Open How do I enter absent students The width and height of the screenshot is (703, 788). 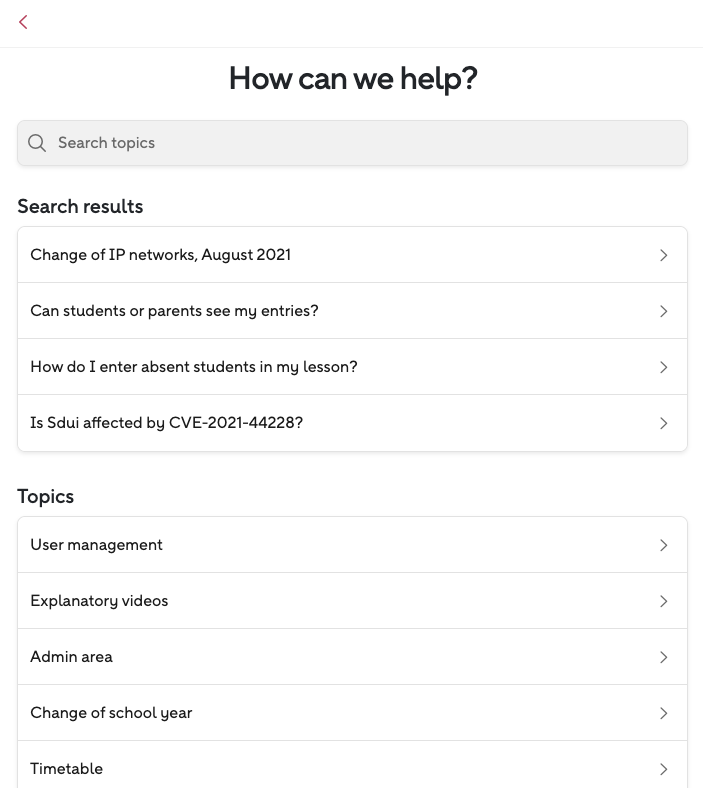[x=194, y=367]
